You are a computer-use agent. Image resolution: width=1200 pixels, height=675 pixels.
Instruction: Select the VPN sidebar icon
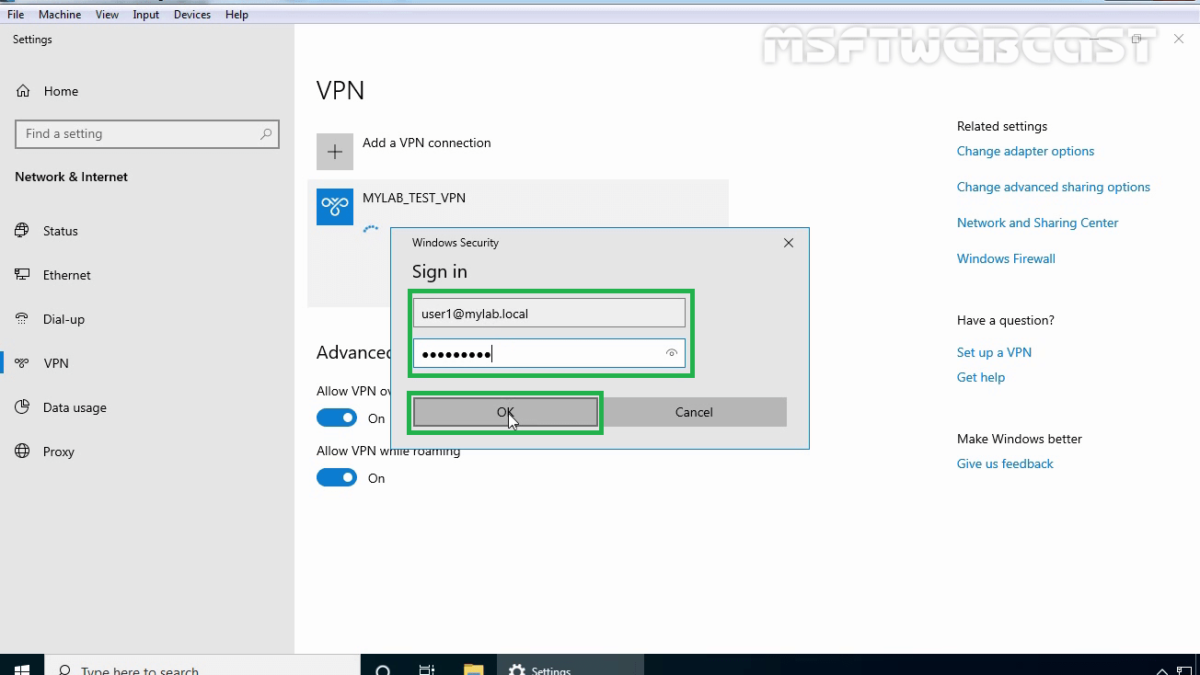pyautogui.click(x=22, y=363)
